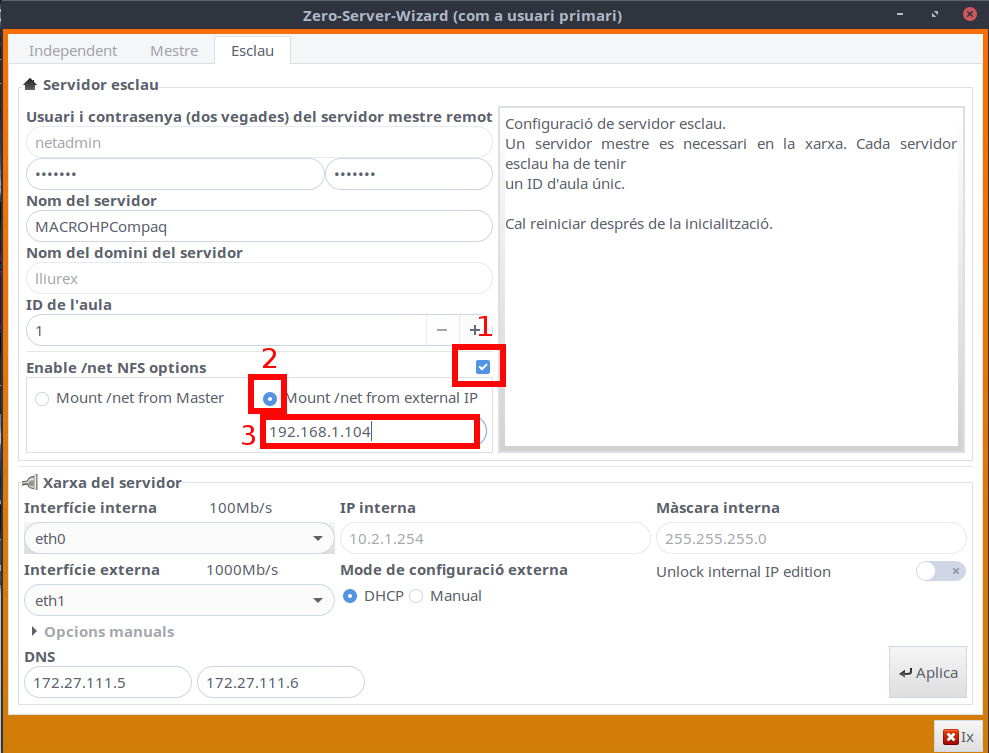Switch to the Mestre tab
Image resolution: width=989 pixels, height=753 pixels.
click(174, 51)
